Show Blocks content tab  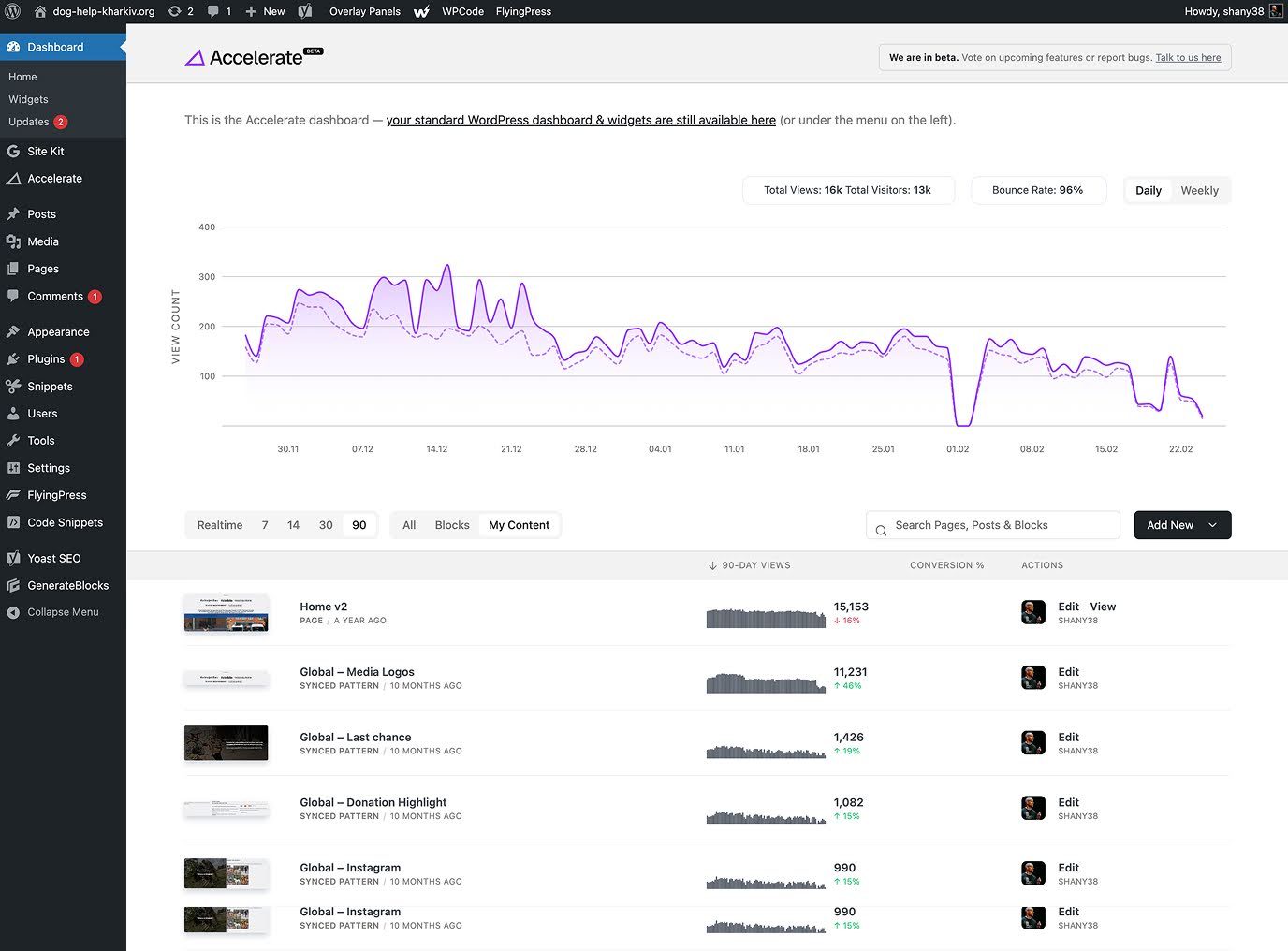452,525
